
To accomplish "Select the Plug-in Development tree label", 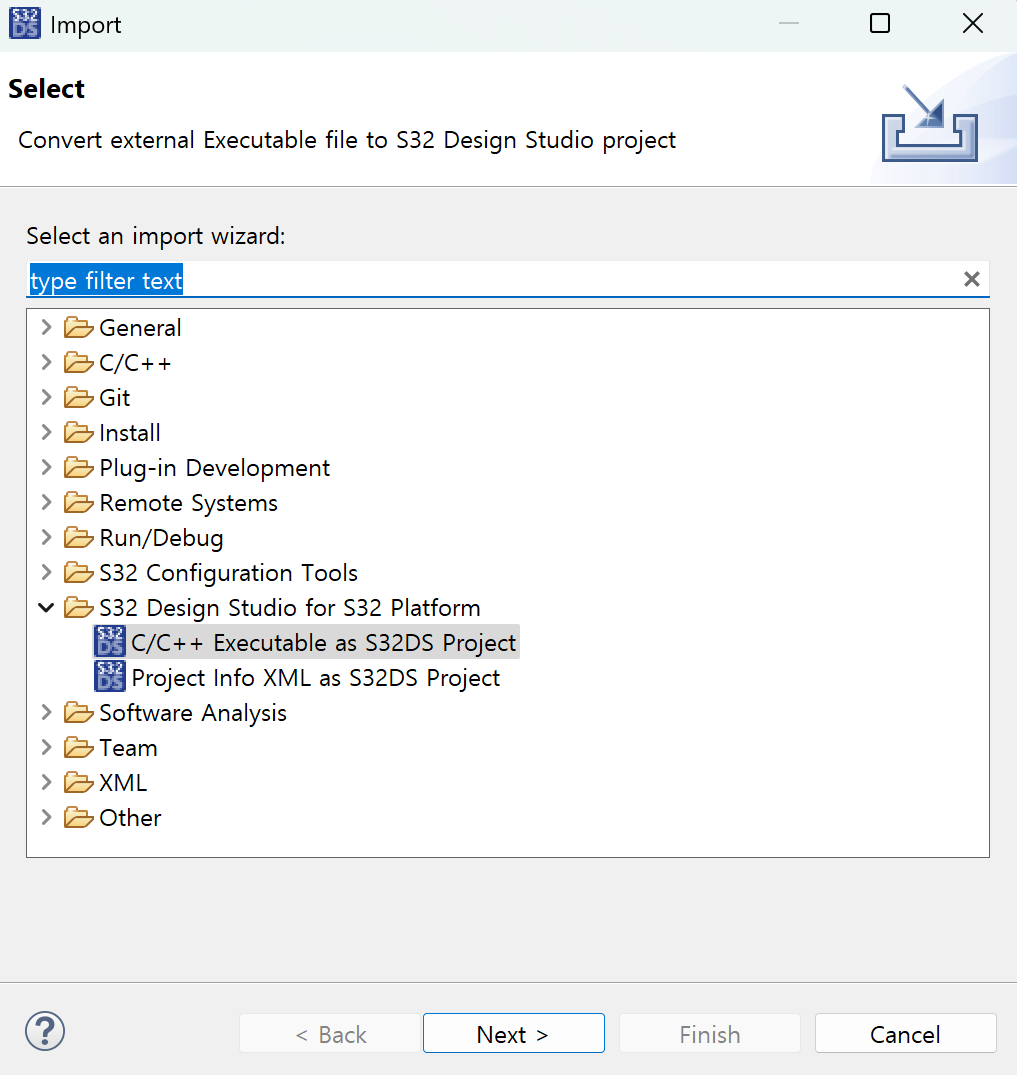I will 215,468.
